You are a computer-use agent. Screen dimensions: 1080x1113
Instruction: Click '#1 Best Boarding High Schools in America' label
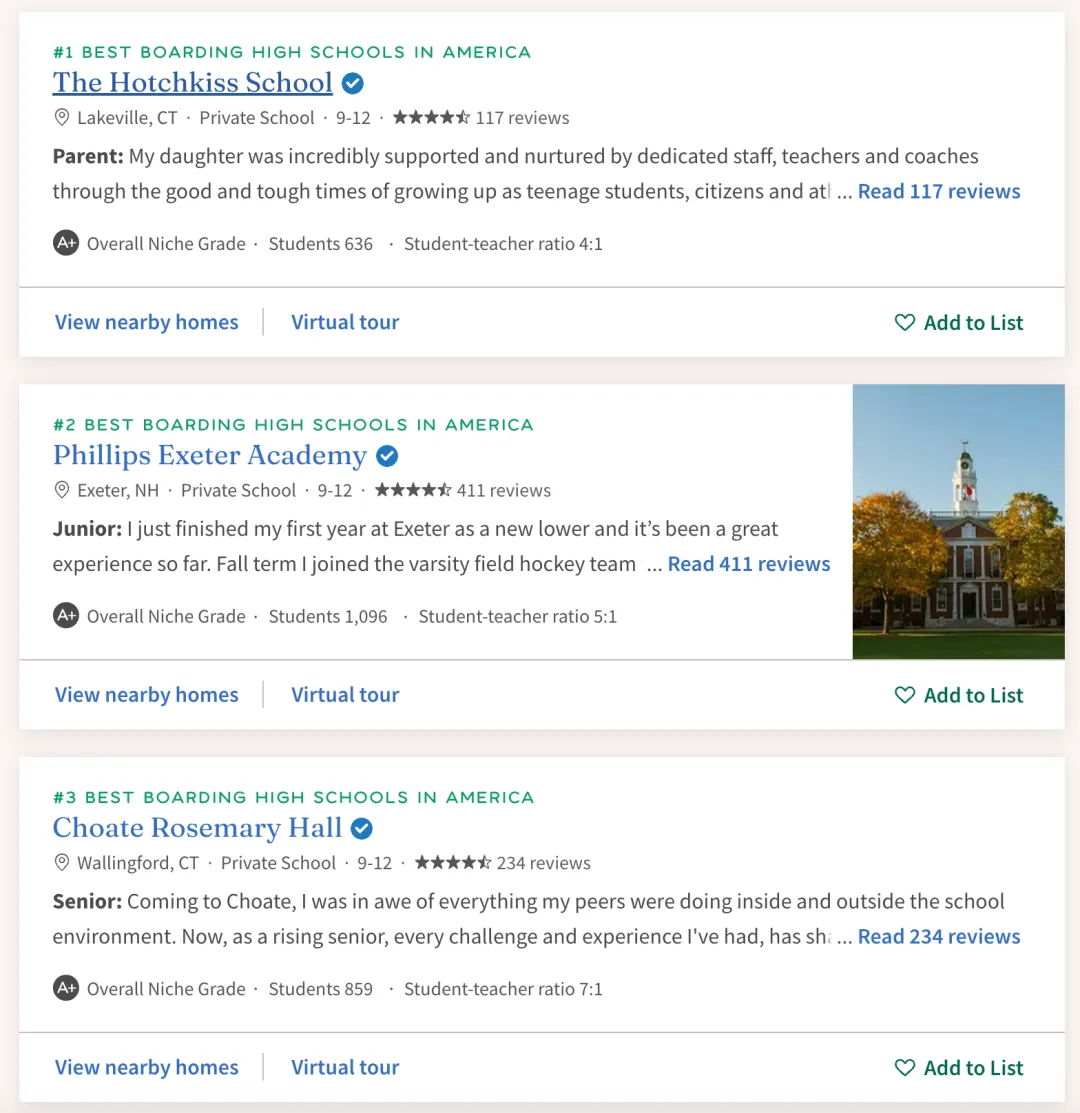(x=292, y=52)
